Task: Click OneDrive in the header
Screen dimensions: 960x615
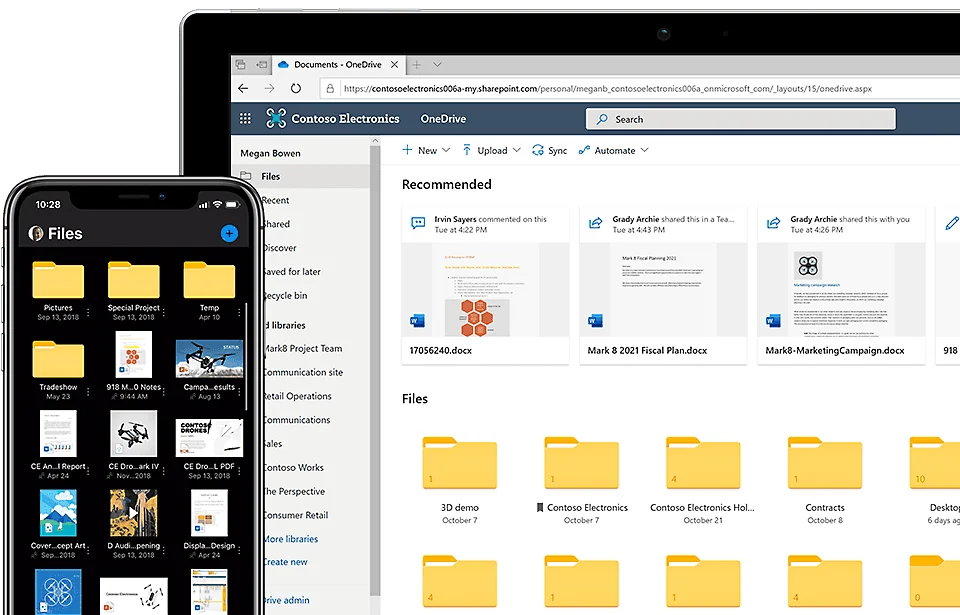Action: point(443,119)
